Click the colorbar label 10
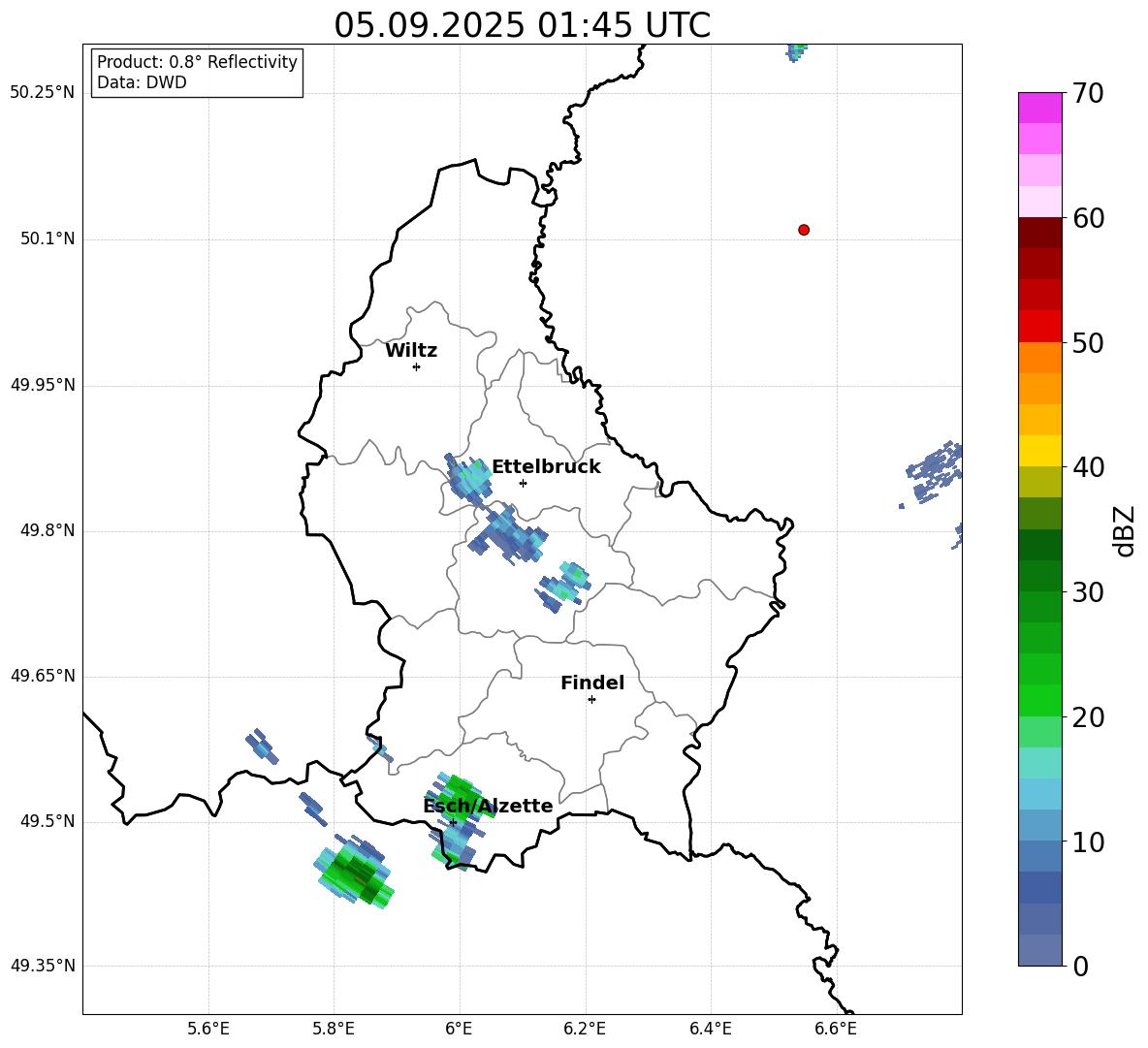This screenshot has height=1048, width=1148. (x=1089, y=842)
